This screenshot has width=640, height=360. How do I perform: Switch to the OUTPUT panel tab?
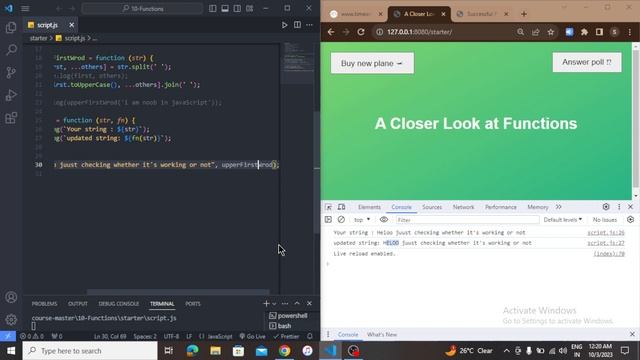click(x=78, y=304)
